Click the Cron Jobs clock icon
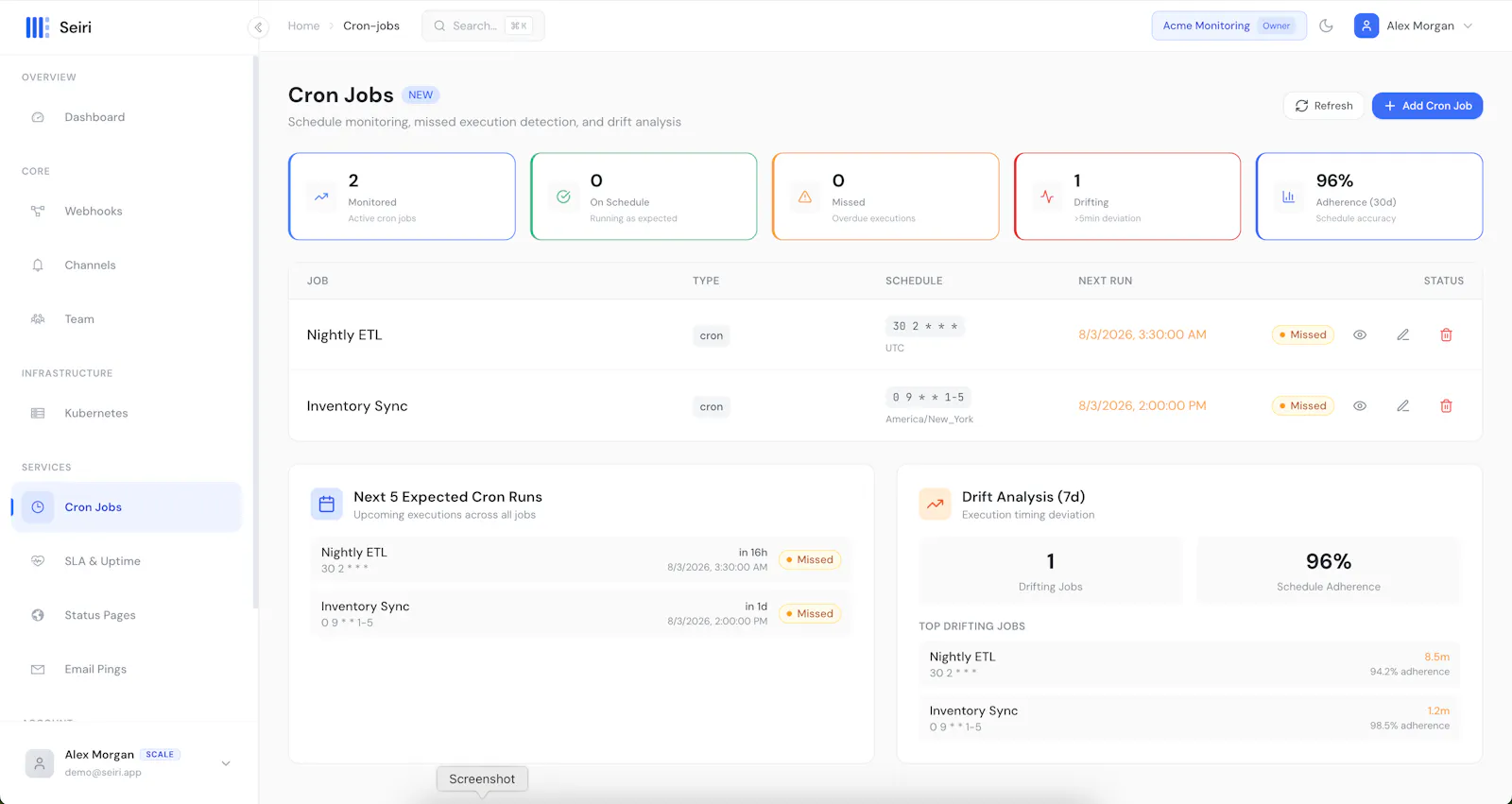The image size is (1512, 804). click(38, 507)
